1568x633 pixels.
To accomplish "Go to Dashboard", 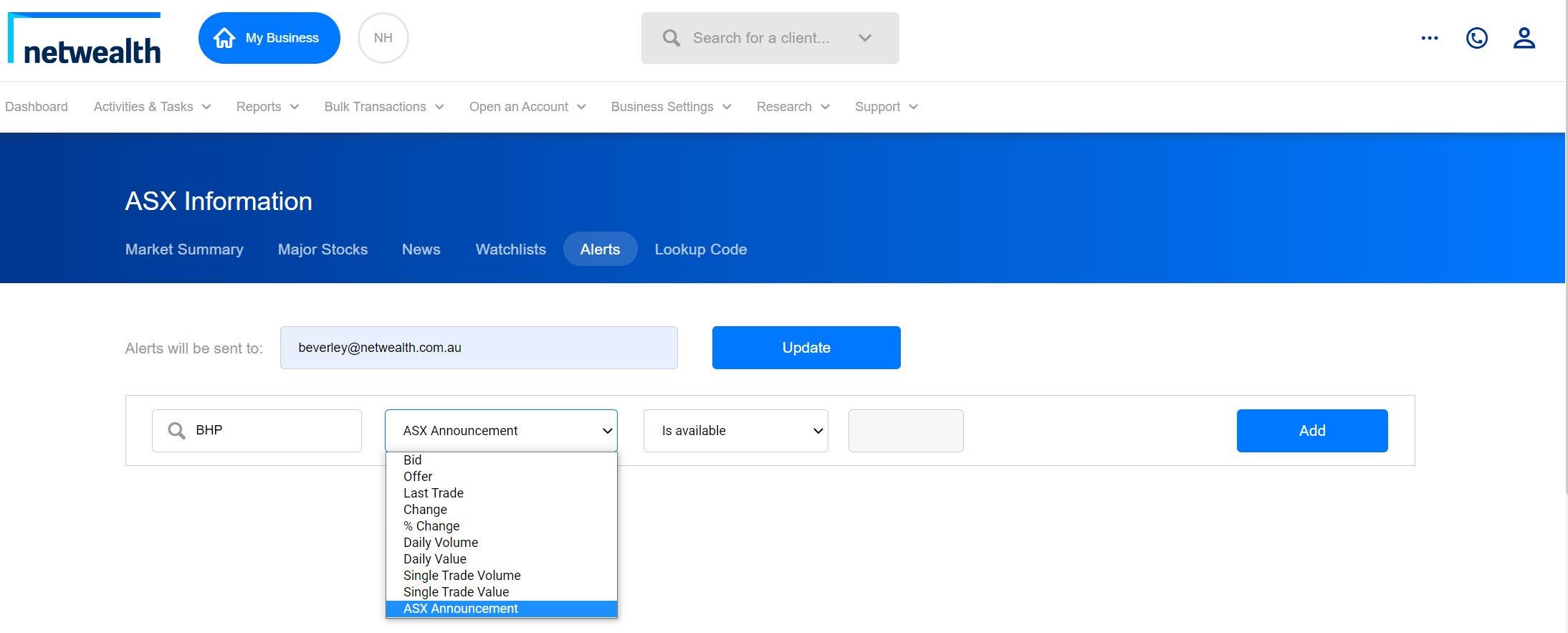I will tap(37, 107).
